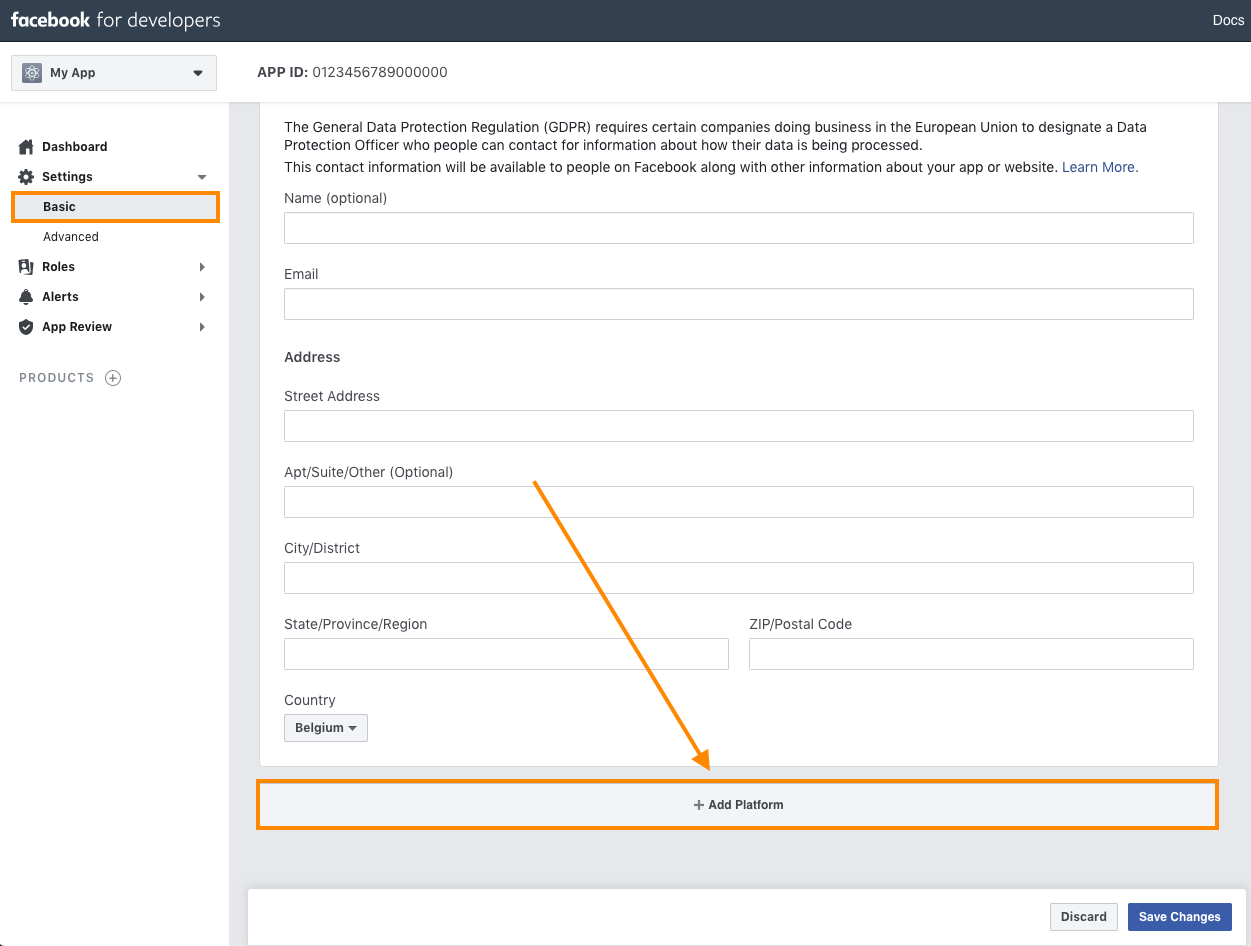
Task: Click the Add Platform button
Action: tap(738, 805)
